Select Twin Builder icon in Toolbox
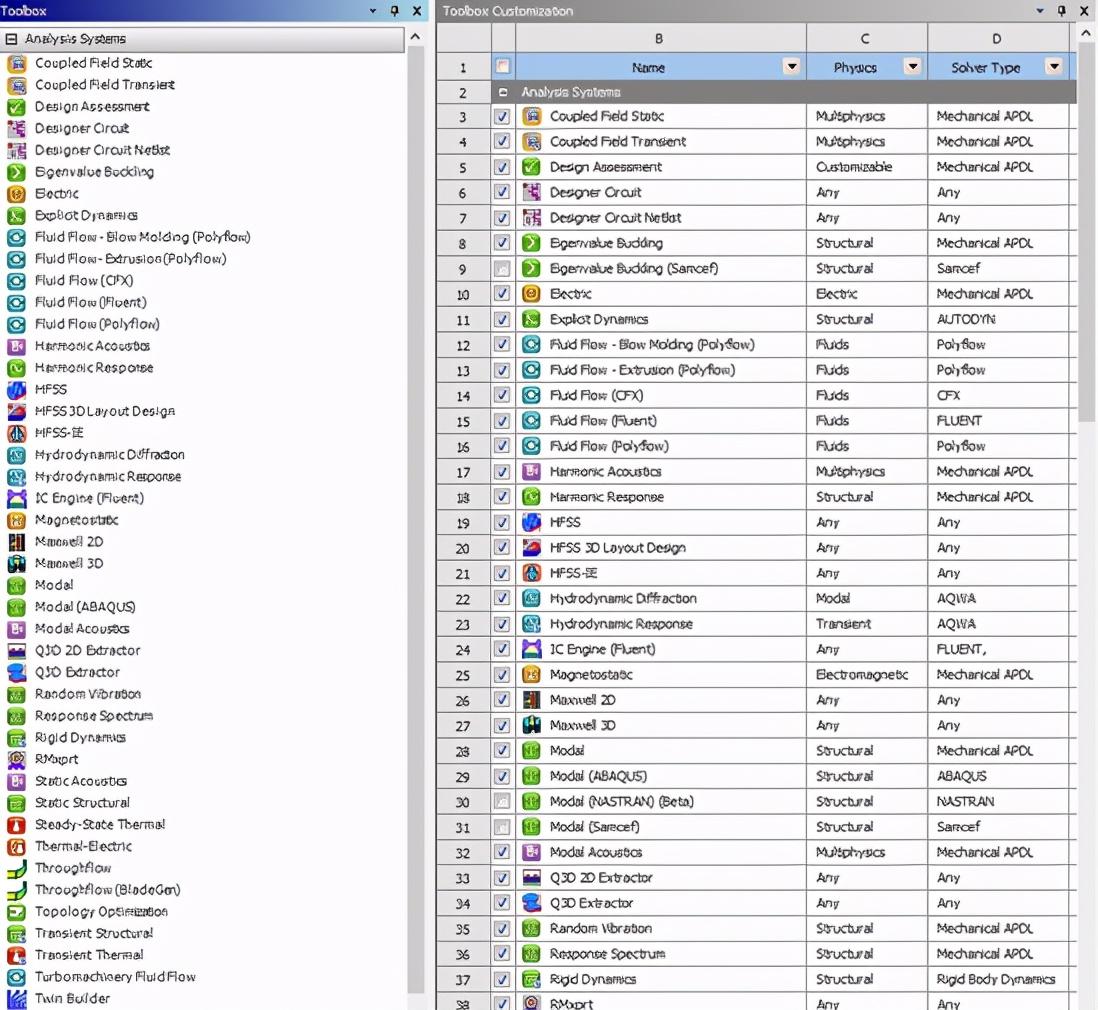The height and width of the screenshot is (1010, 1098). point(16,999)
